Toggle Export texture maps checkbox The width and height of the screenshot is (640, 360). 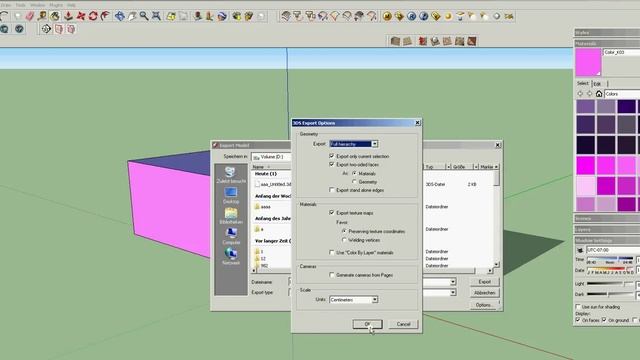pyautogui.click(x=331, y=213)
